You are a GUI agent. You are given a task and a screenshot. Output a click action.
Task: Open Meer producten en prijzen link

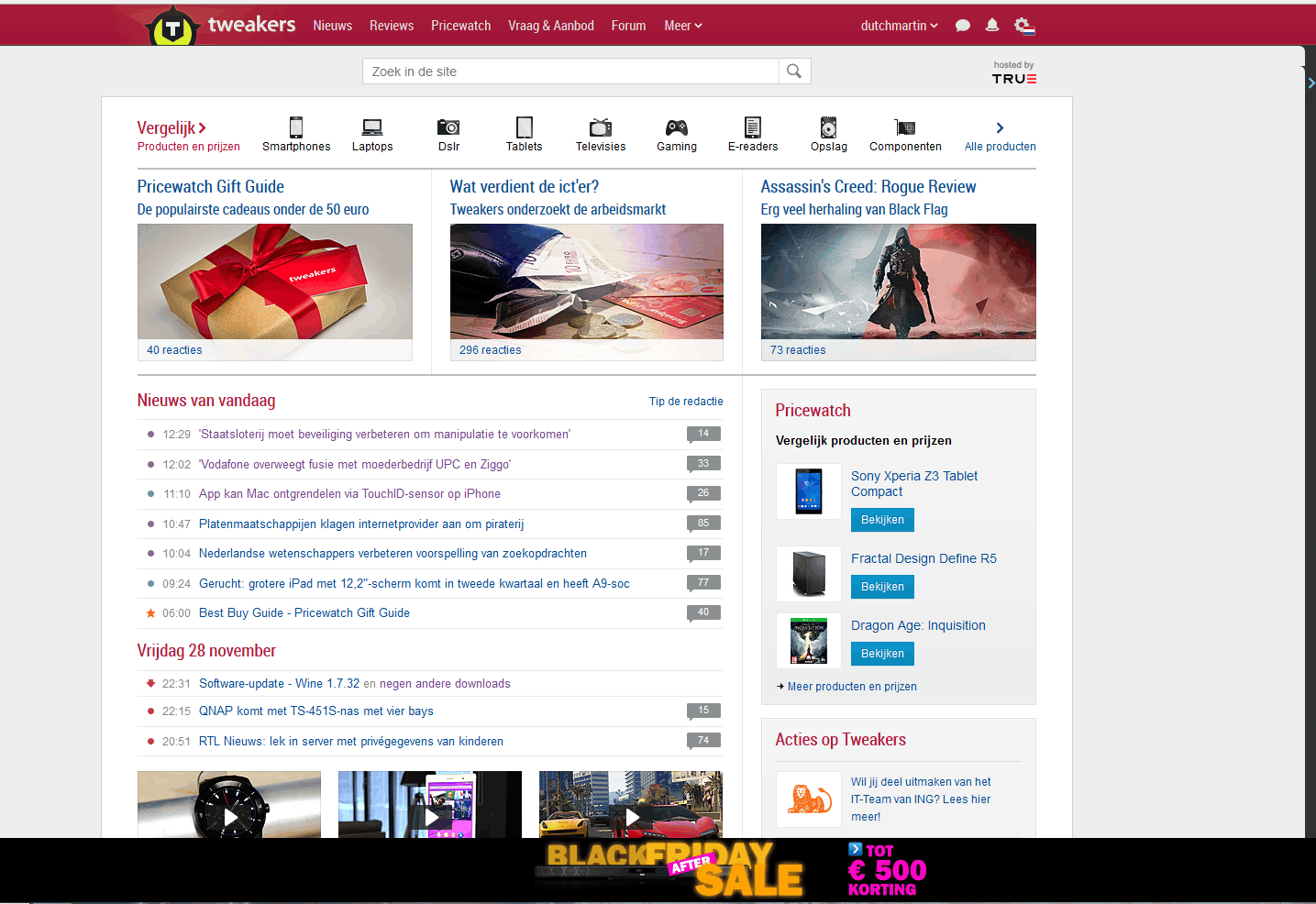pyautogui.click(x=852, y=687)
